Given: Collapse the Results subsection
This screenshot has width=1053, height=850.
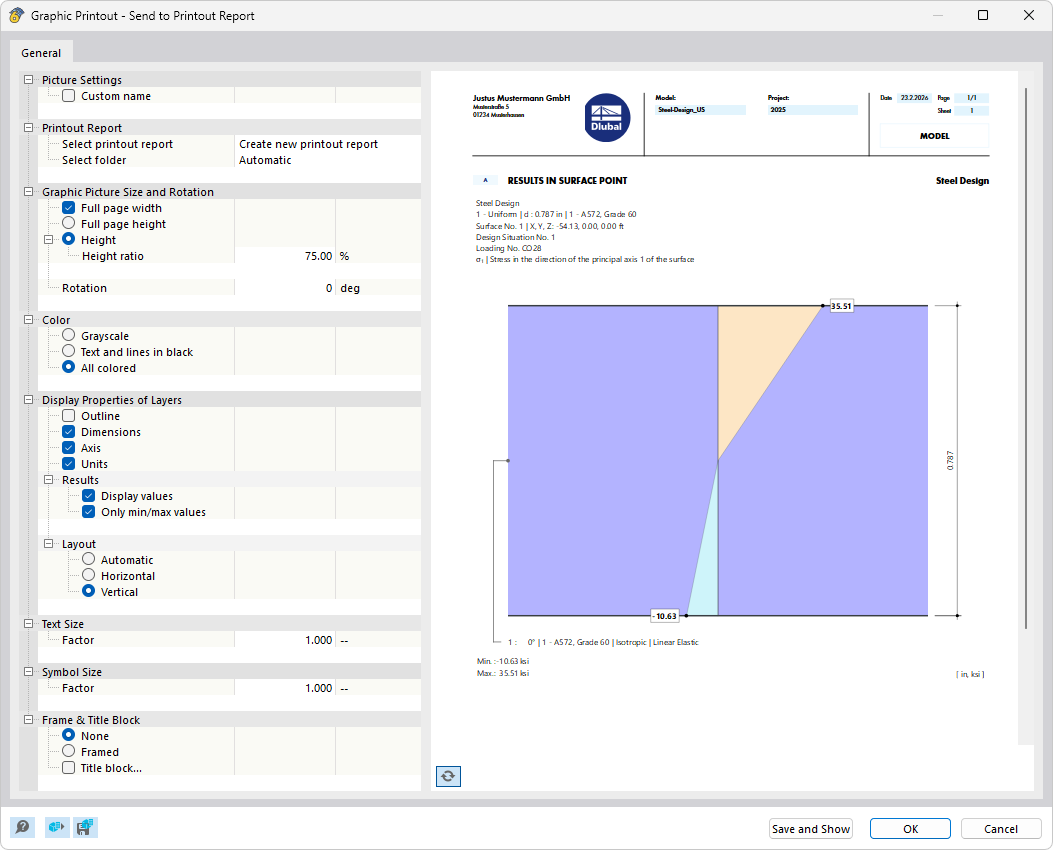Looking at the screenshot, I should tap(48, 479).
